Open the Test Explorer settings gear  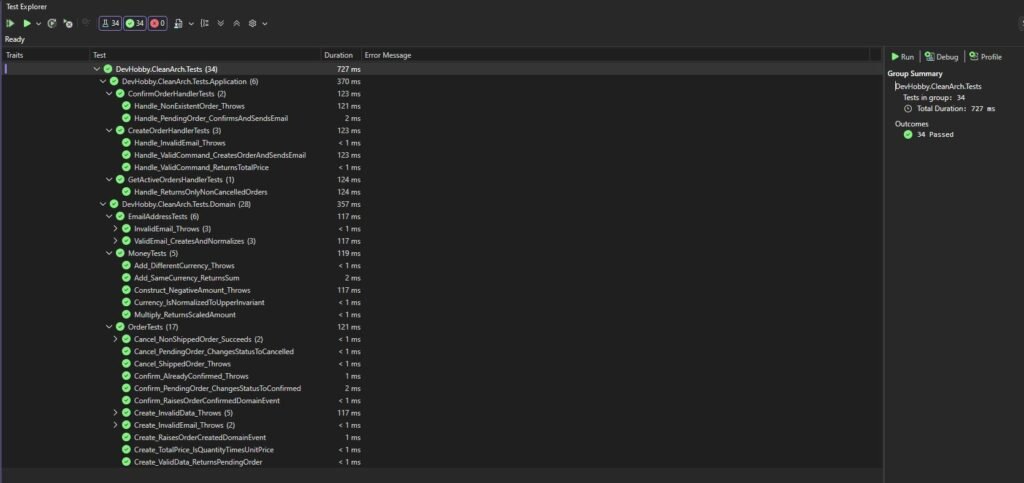tap(253, 23)
